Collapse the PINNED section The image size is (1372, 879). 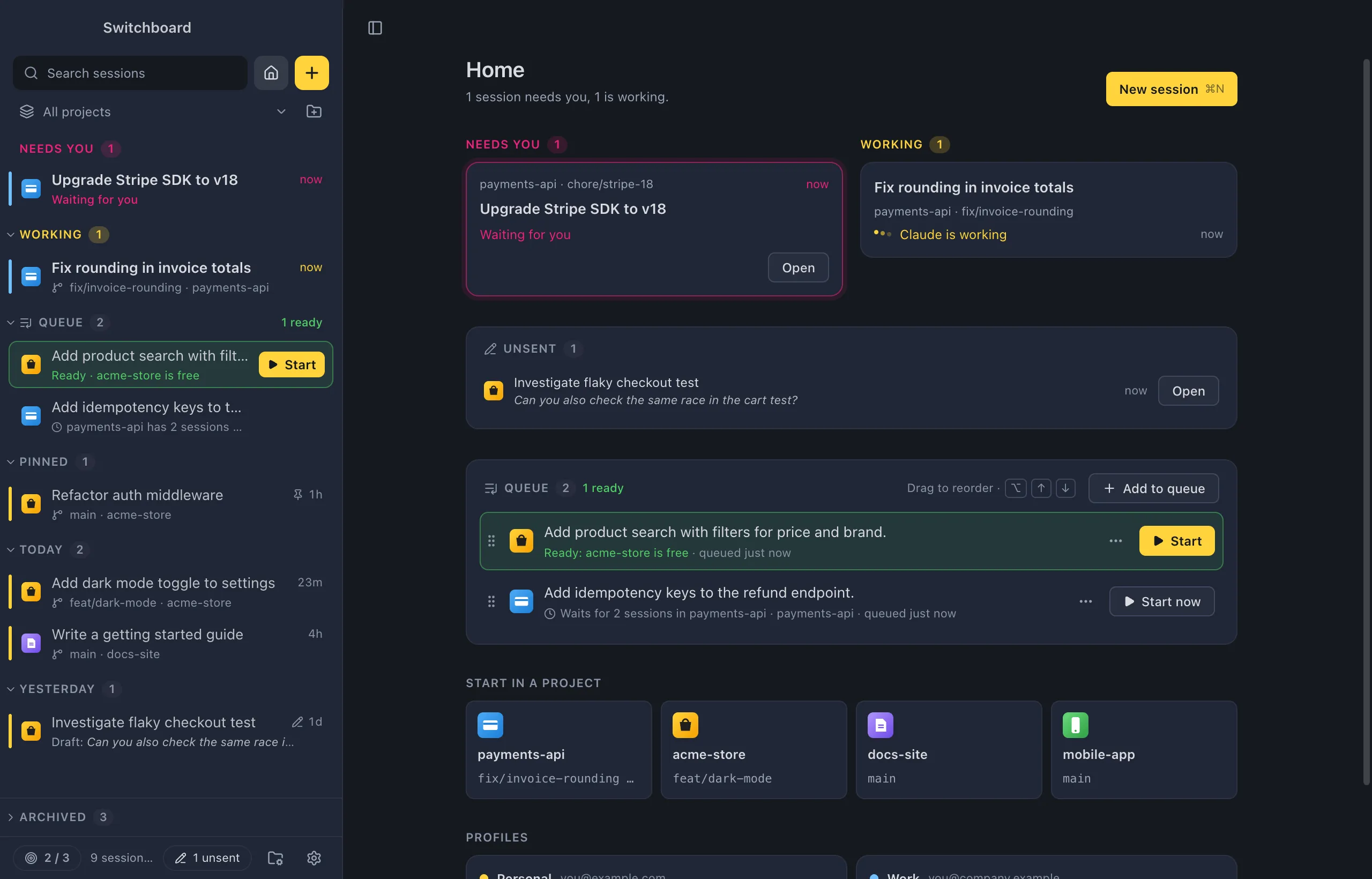pos(11,462)
